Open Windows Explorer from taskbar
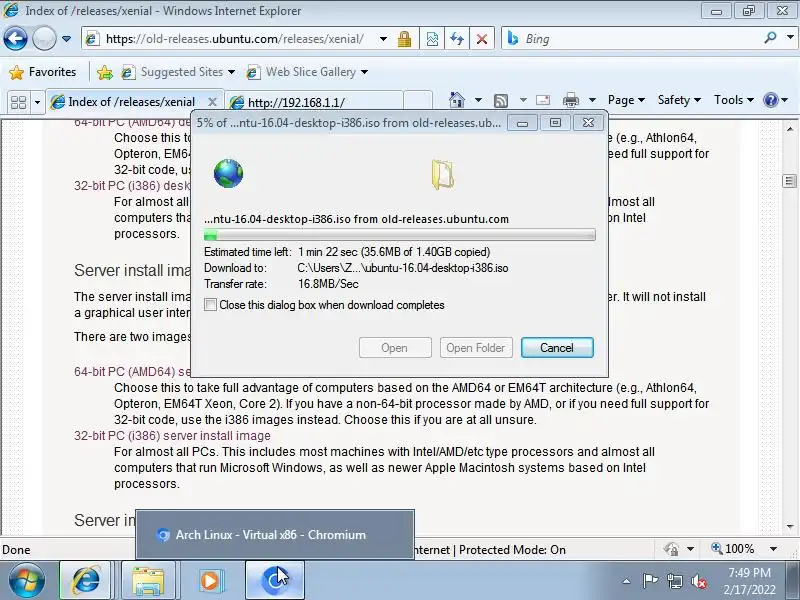The width and height of the screenshot is (800, 600). pyautogui.click(x=147, y=581)
